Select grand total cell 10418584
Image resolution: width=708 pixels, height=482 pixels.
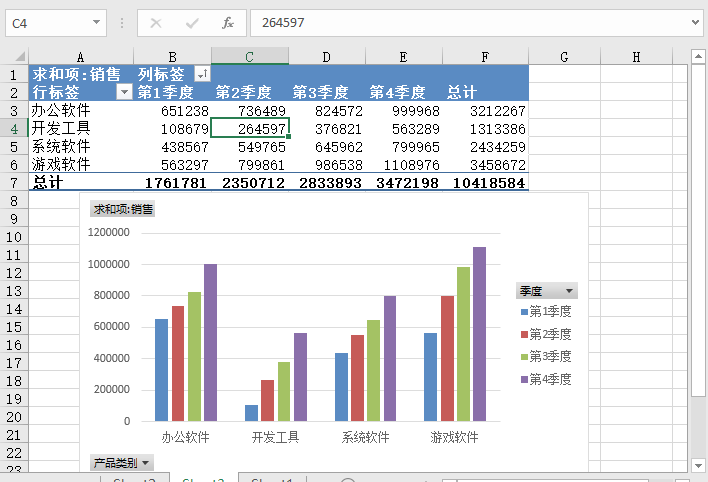click(485, 183)
